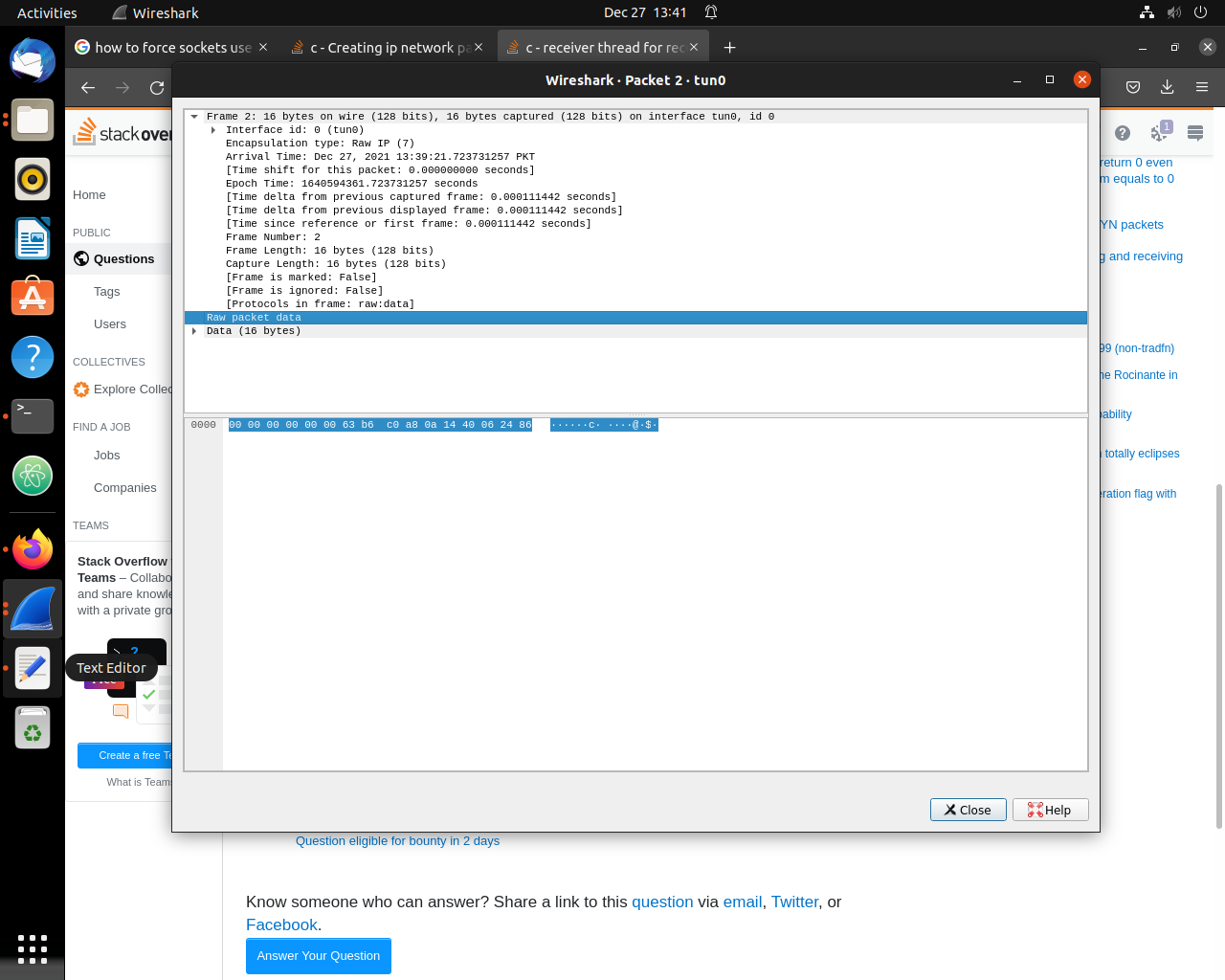Select the Arrival Time row
Viewport: 1225px width, 980px height.
pos(635,157)
